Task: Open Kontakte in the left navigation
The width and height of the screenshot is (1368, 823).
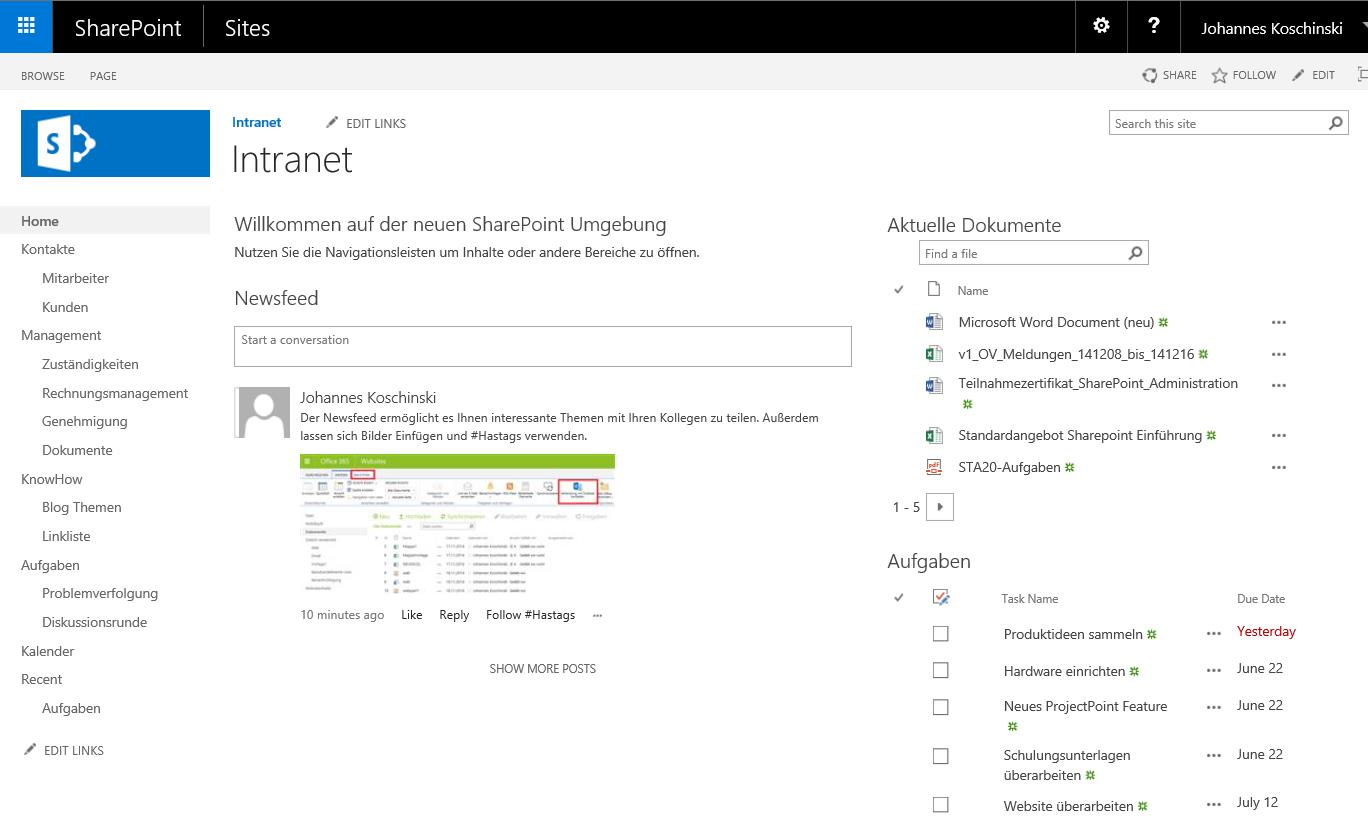Action: coord(48,249)
